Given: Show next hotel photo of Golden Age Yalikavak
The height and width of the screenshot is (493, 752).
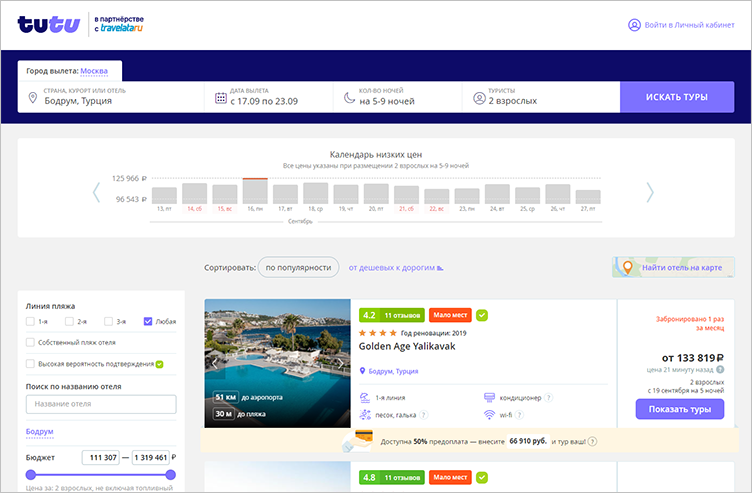Looking at the screenshot, I should coord(341,364).
